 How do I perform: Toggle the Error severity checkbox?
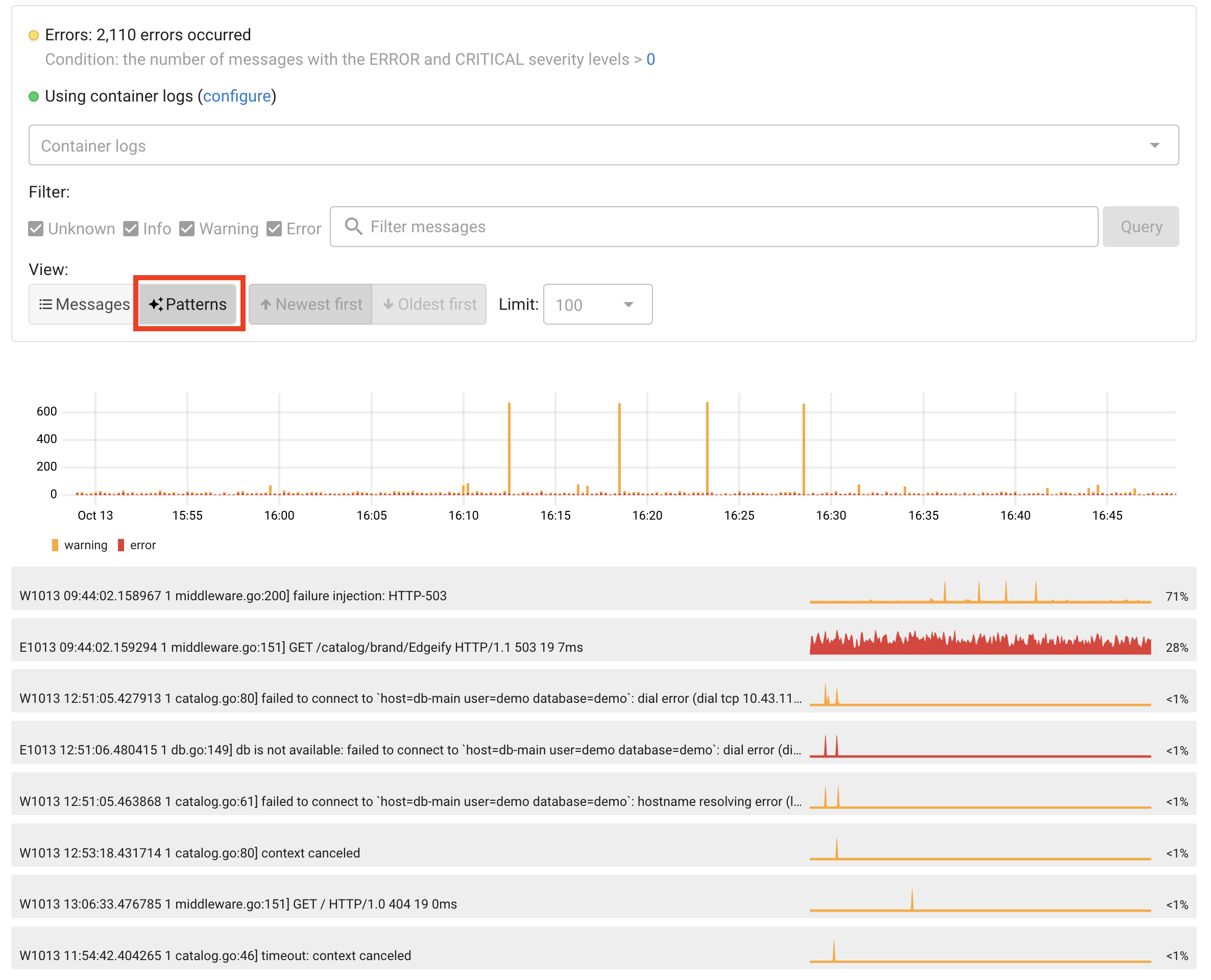point(274,229)
